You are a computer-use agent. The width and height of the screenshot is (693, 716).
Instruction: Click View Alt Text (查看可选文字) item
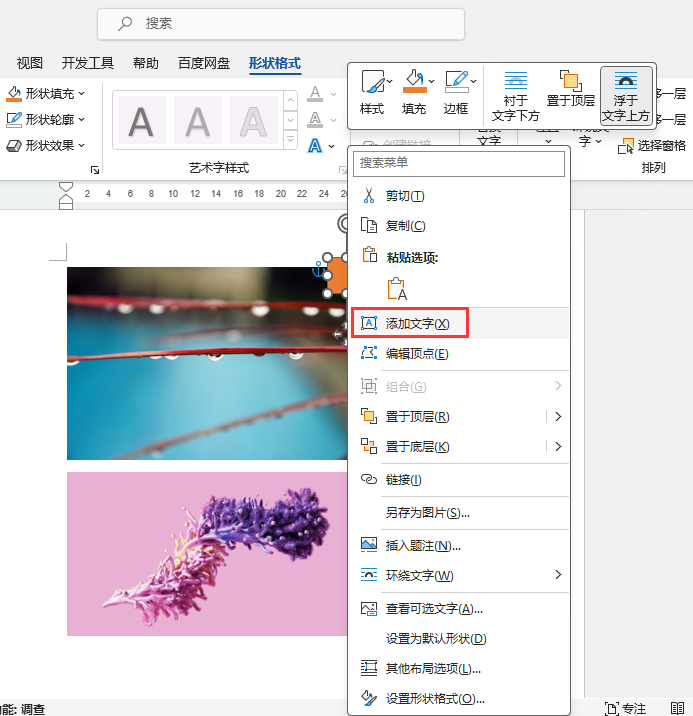pos(459,609)
